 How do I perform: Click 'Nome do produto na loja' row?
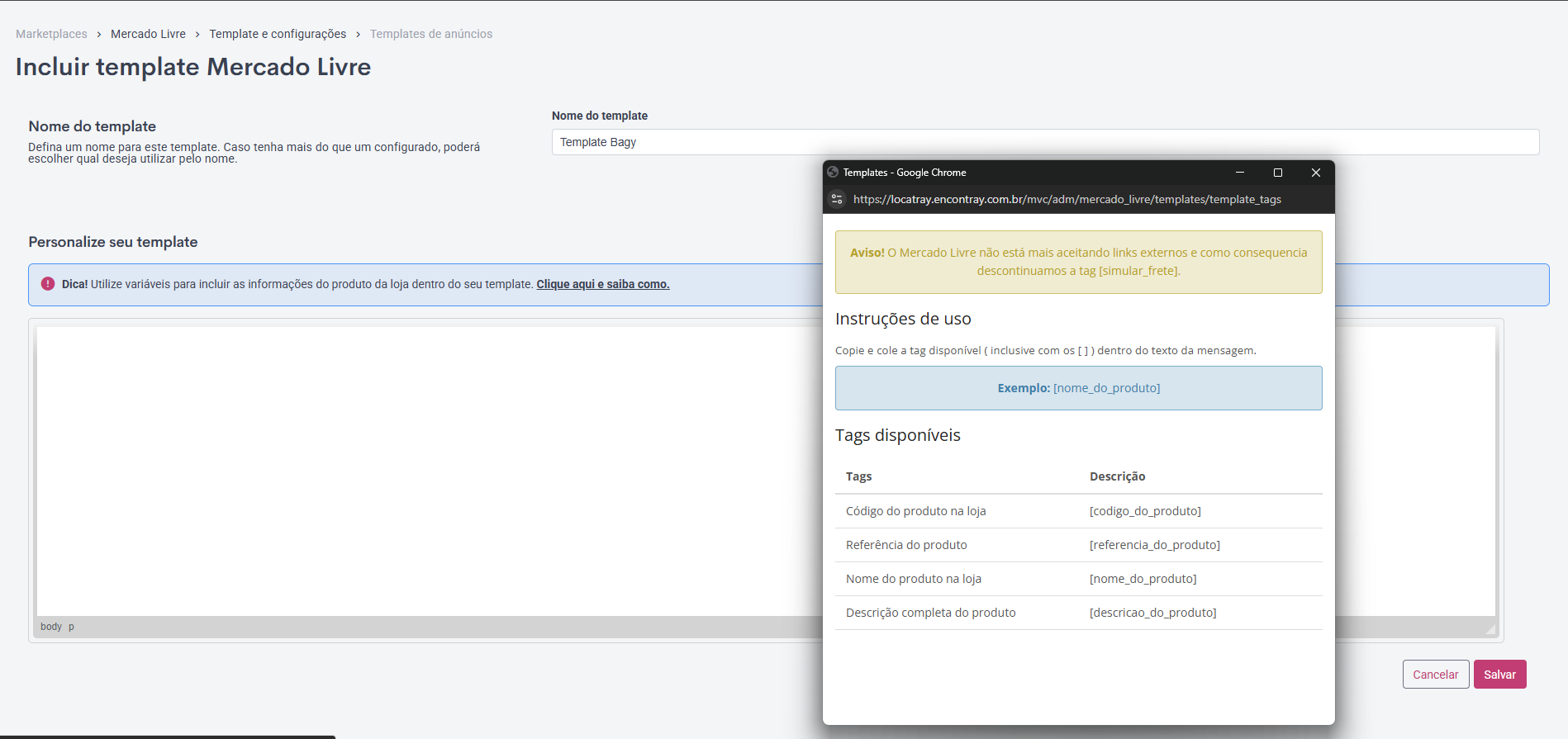click(1078, 579)
